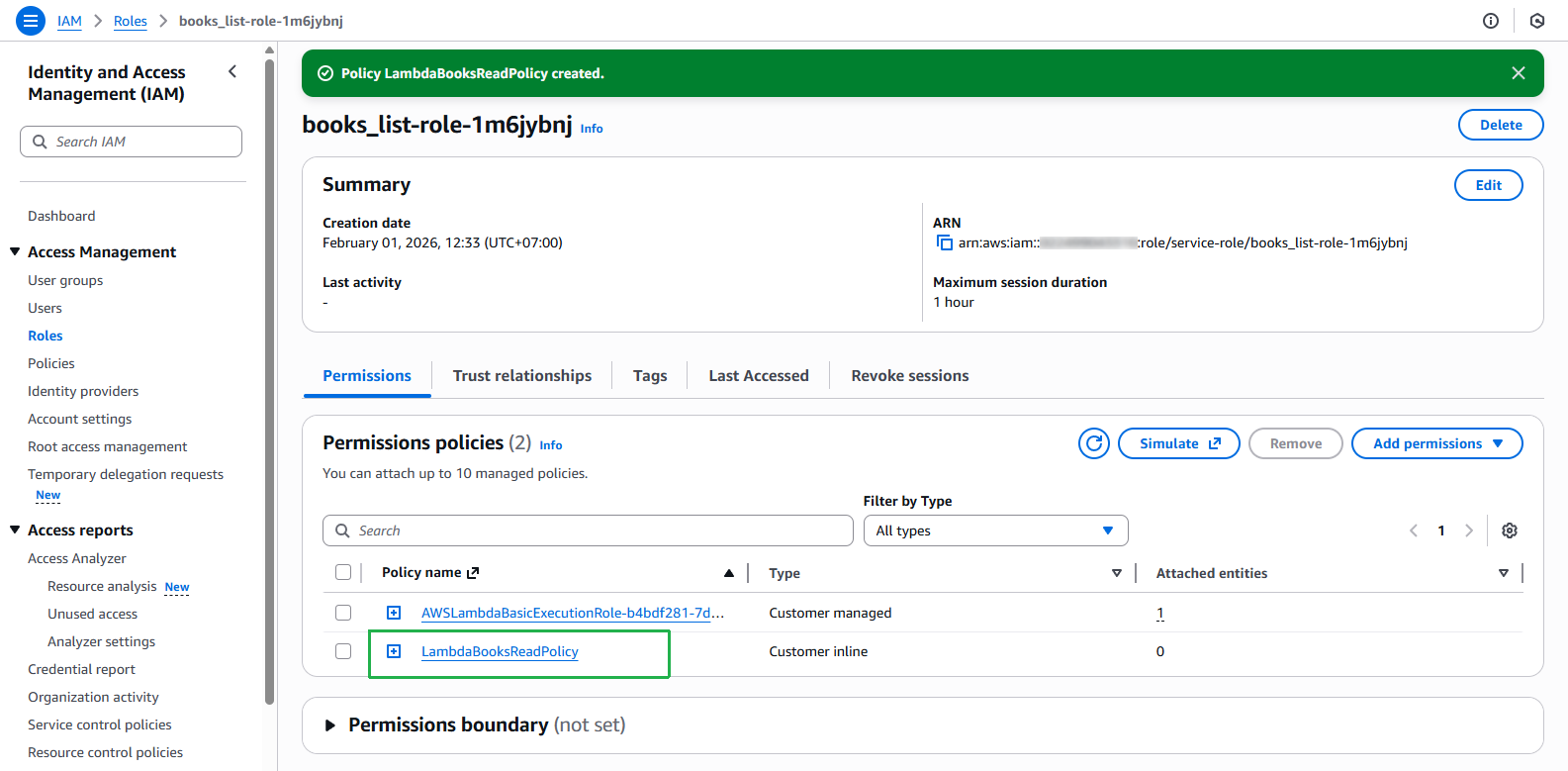Viewport: 1568px width, 771px height.
Task: Collapse the IAM sidebar with the chevron
Action: tap(232, 71)
